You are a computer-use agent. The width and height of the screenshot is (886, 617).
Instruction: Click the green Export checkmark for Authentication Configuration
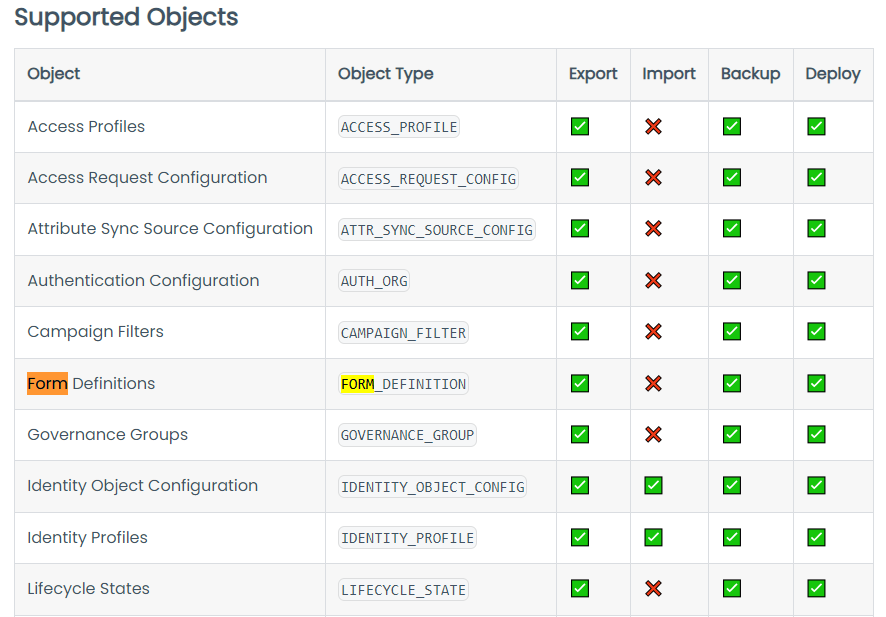[x=579, y=280]
